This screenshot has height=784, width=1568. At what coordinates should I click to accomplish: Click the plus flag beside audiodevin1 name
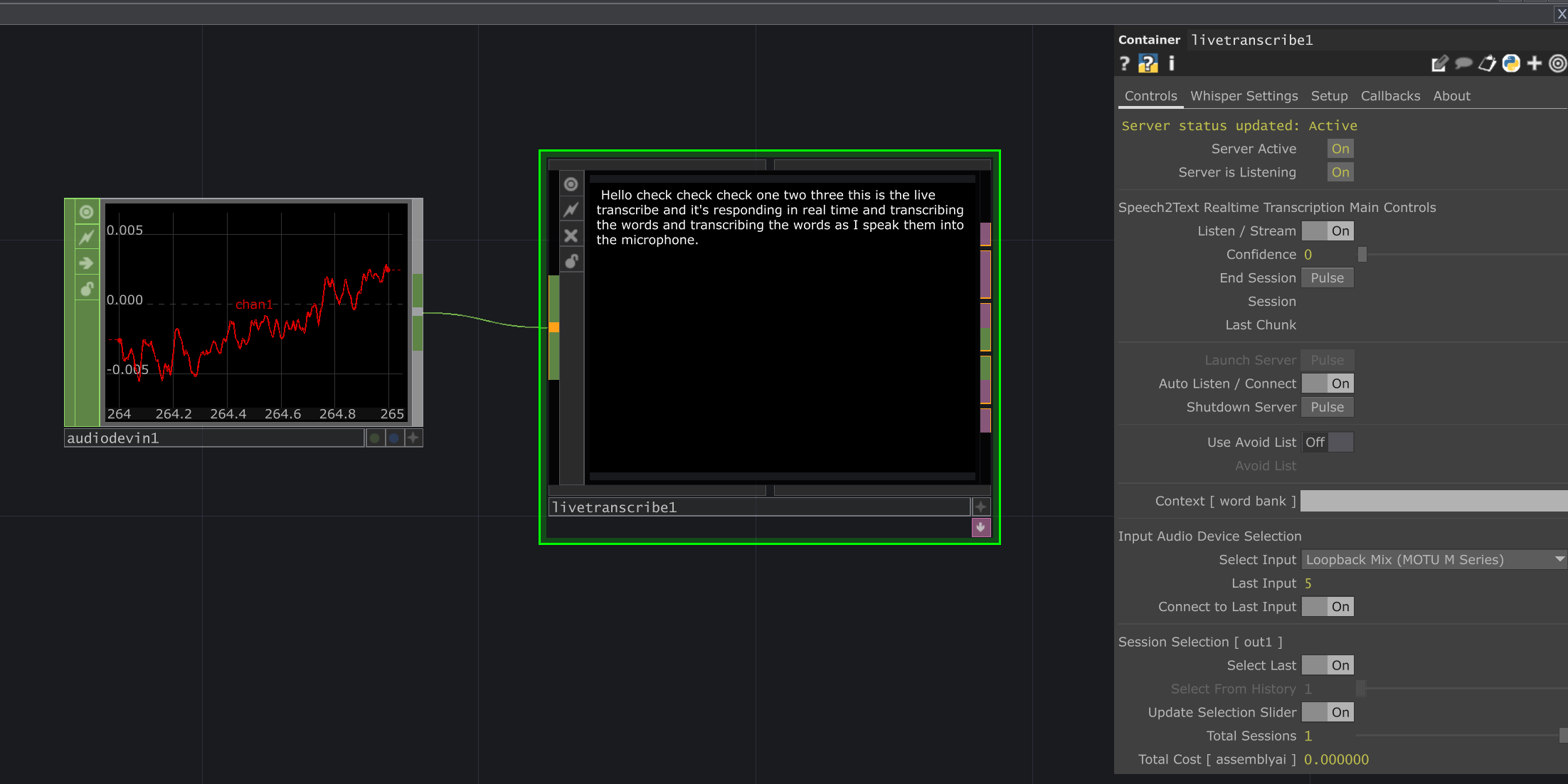(x=413, y=438)
